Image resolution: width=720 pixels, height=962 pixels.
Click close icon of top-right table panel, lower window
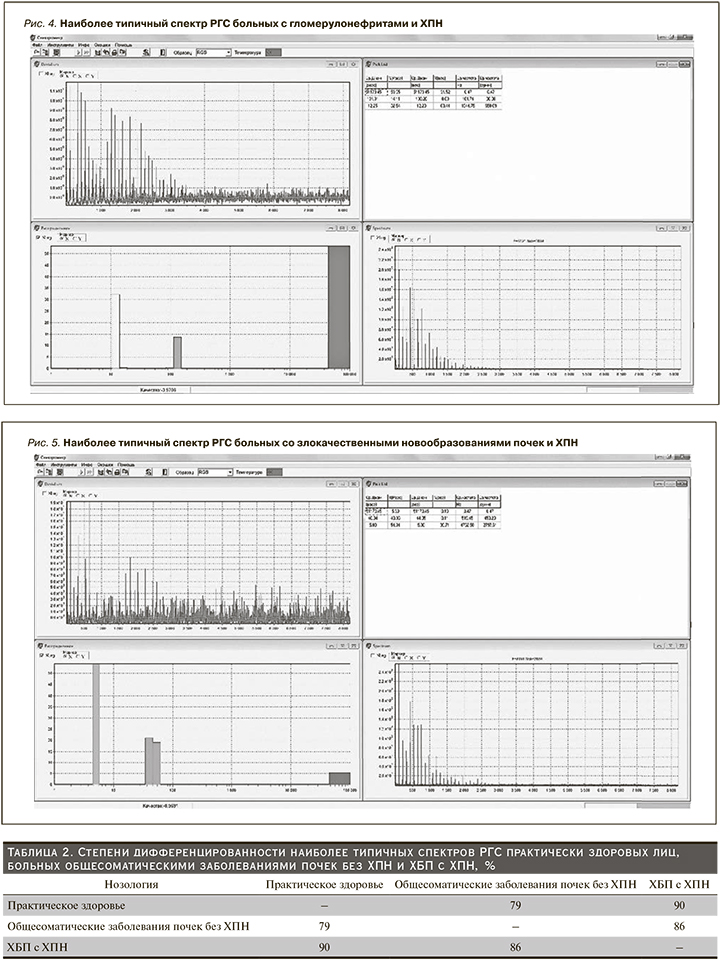pos(685,483)
